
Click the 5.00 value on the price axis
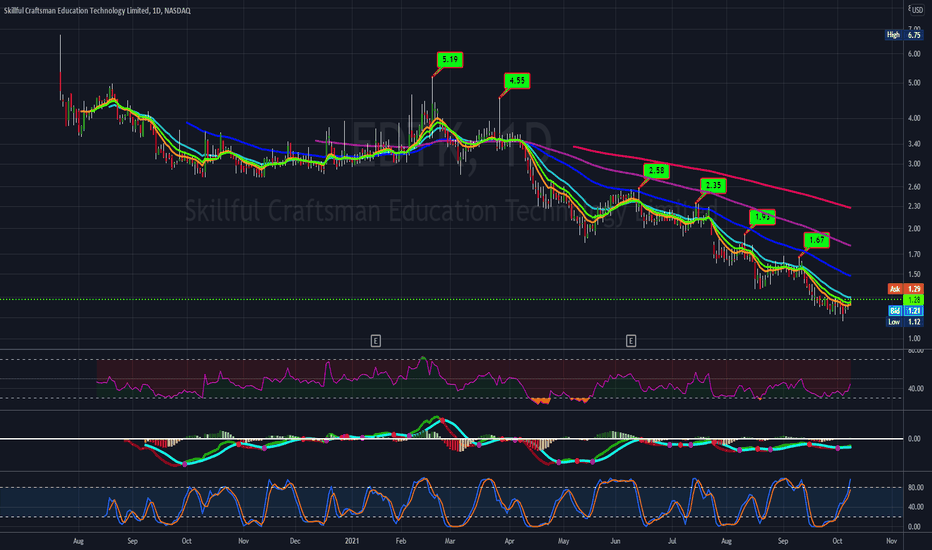pyautogui.click(x=914, y=83)
